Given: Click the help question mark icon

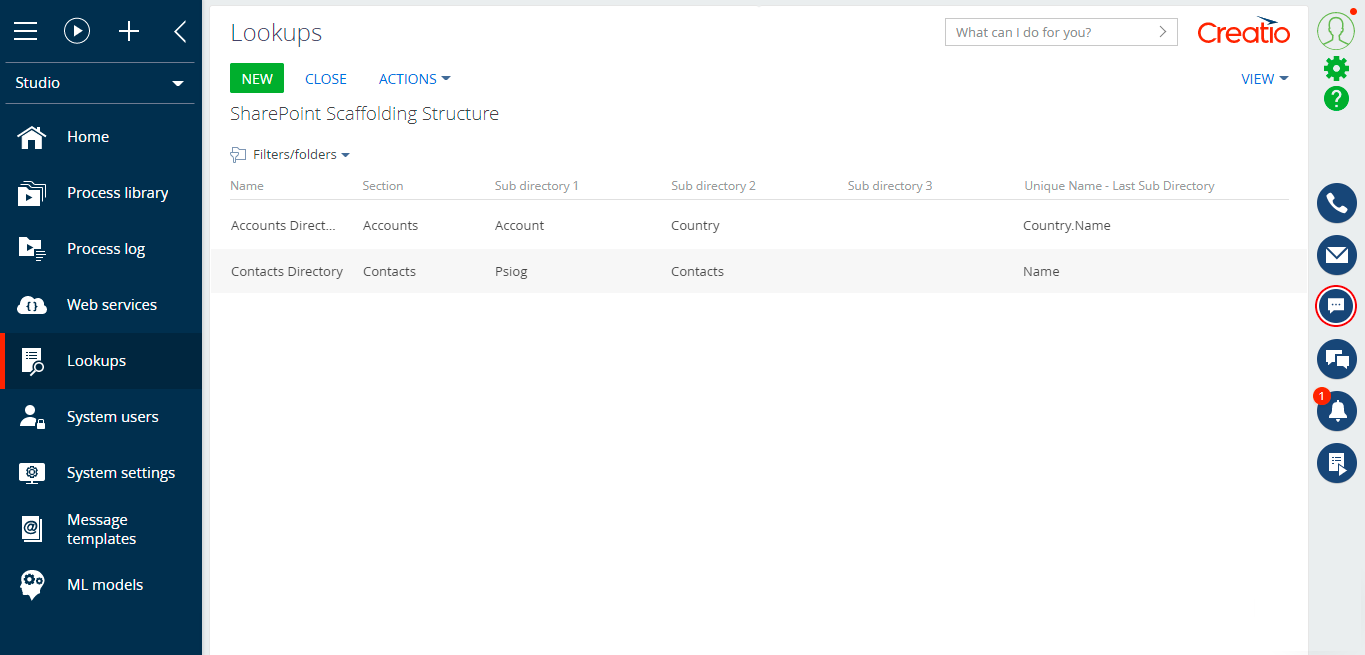Looking at the screenshot, I should pos(1336,99).
